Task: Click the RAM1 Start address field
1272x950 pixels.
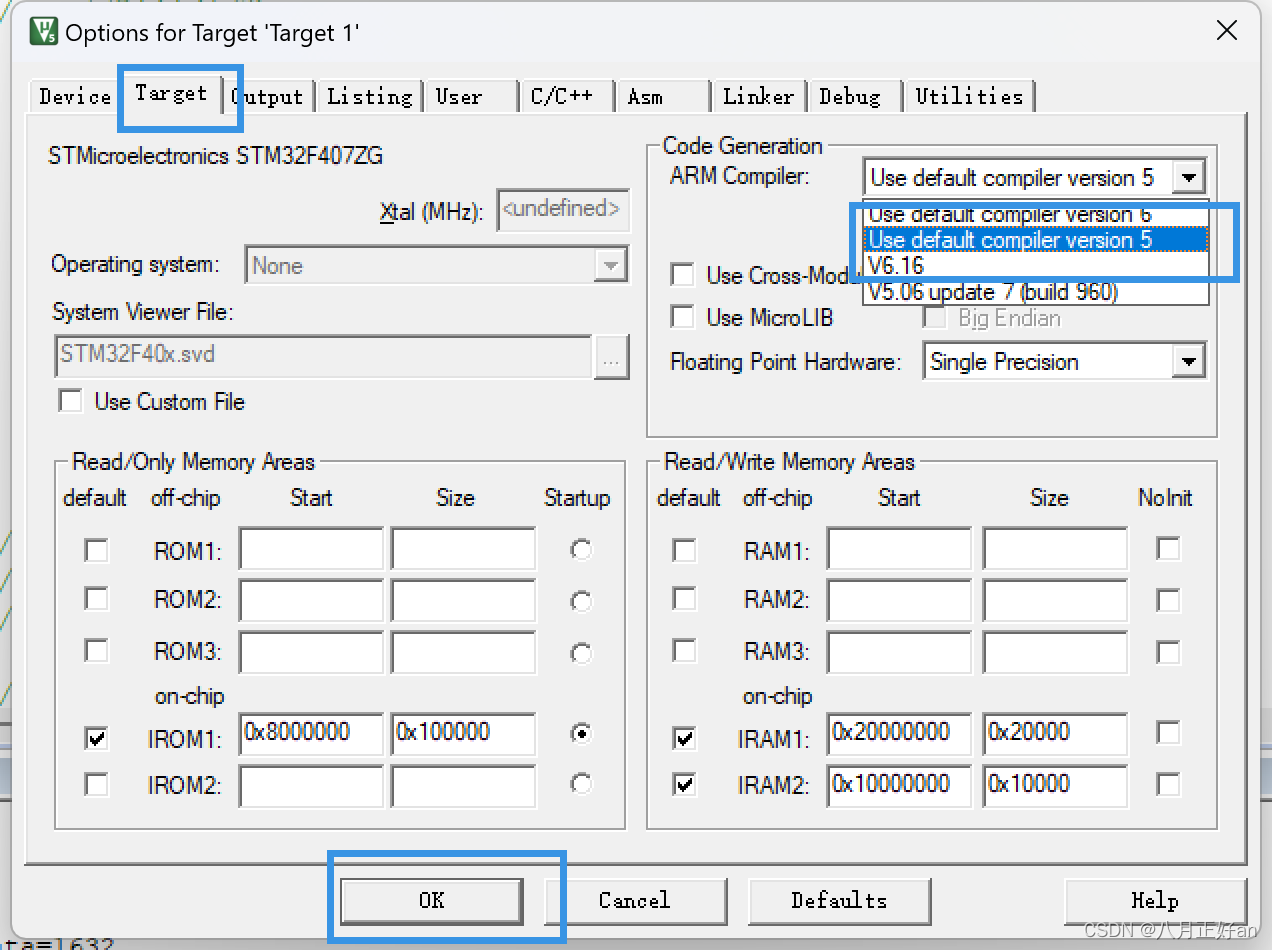Action: 899,549
